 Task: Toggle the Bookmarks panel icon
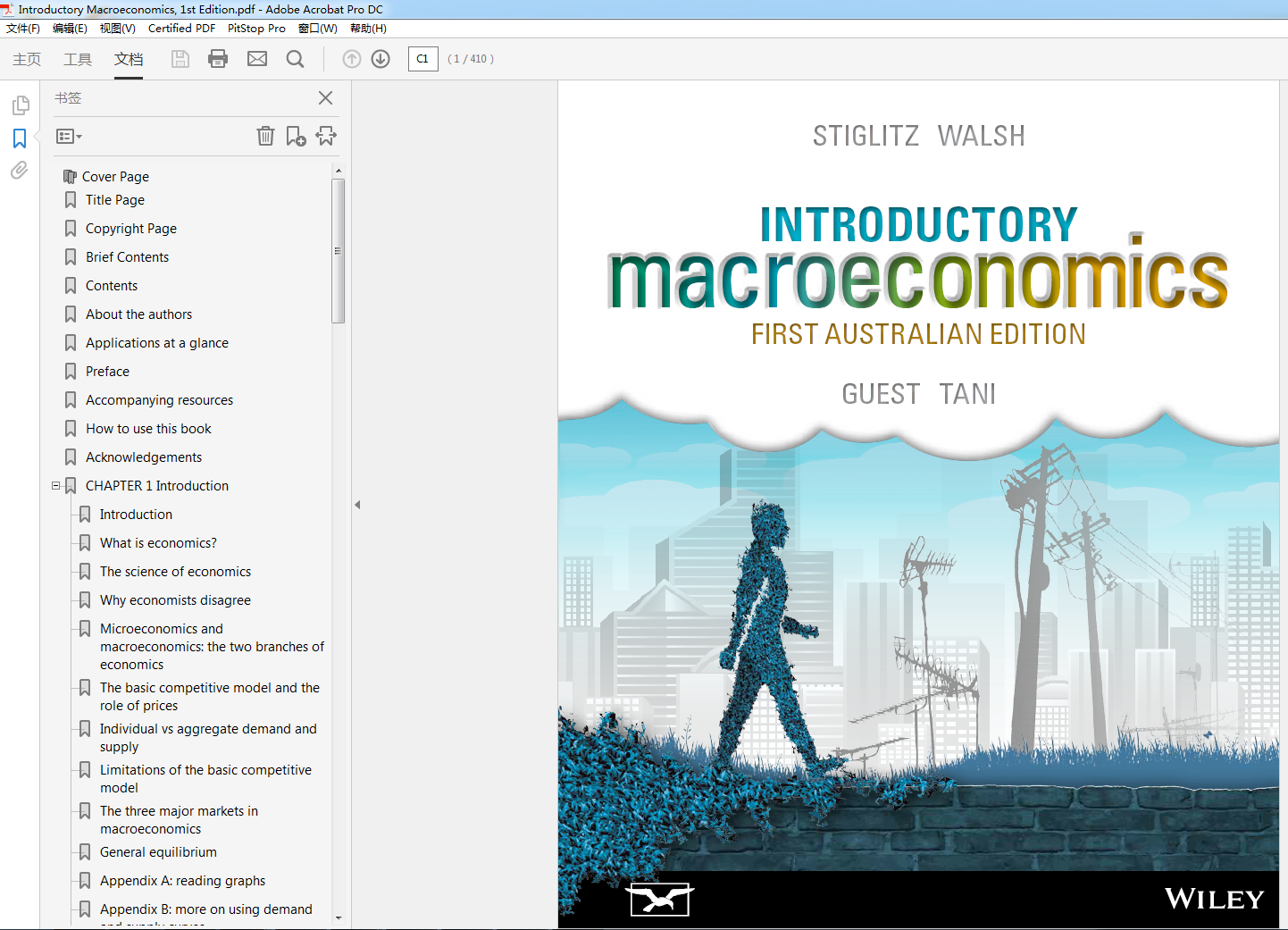point(20,138)
